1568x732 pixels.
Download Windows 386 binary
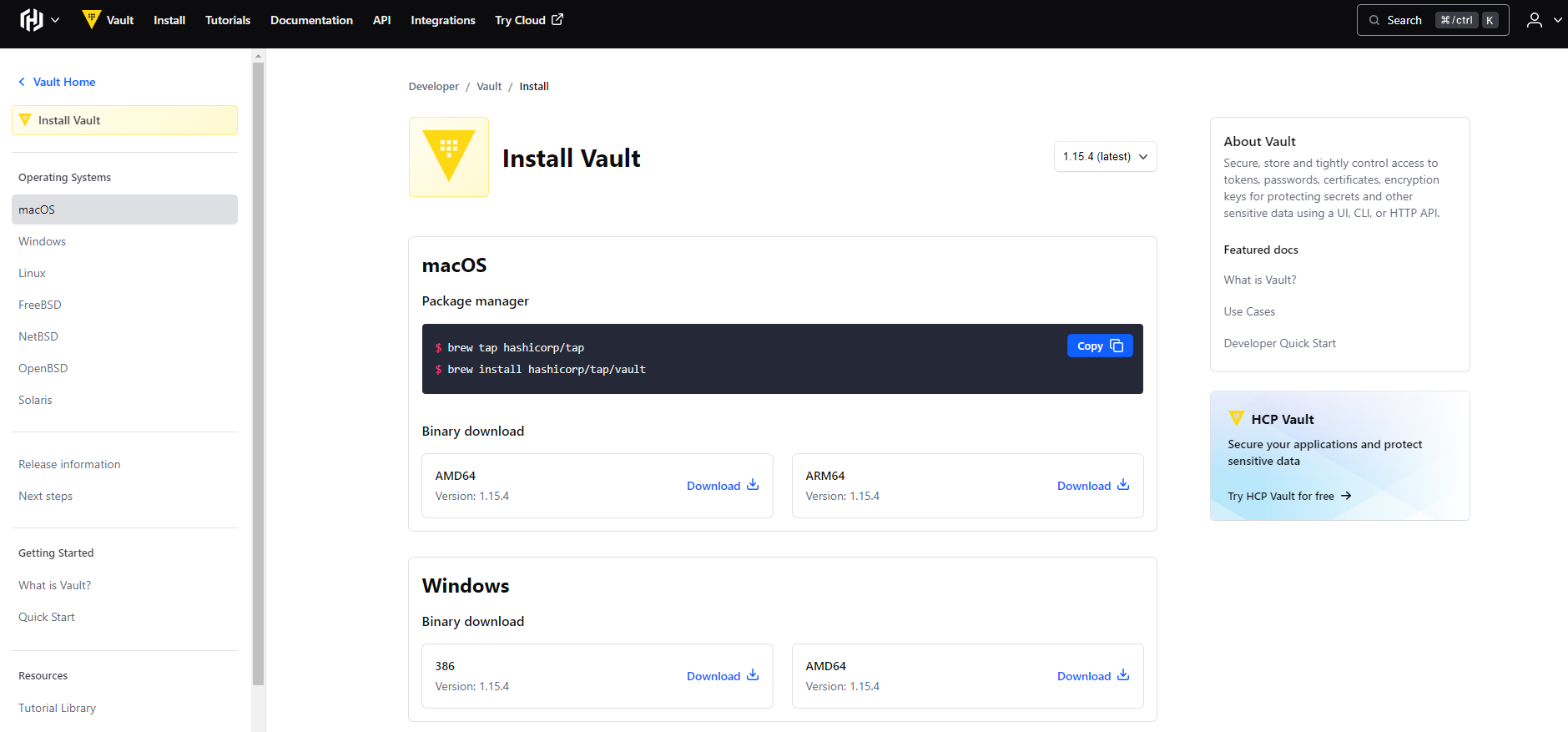(723, 675)
